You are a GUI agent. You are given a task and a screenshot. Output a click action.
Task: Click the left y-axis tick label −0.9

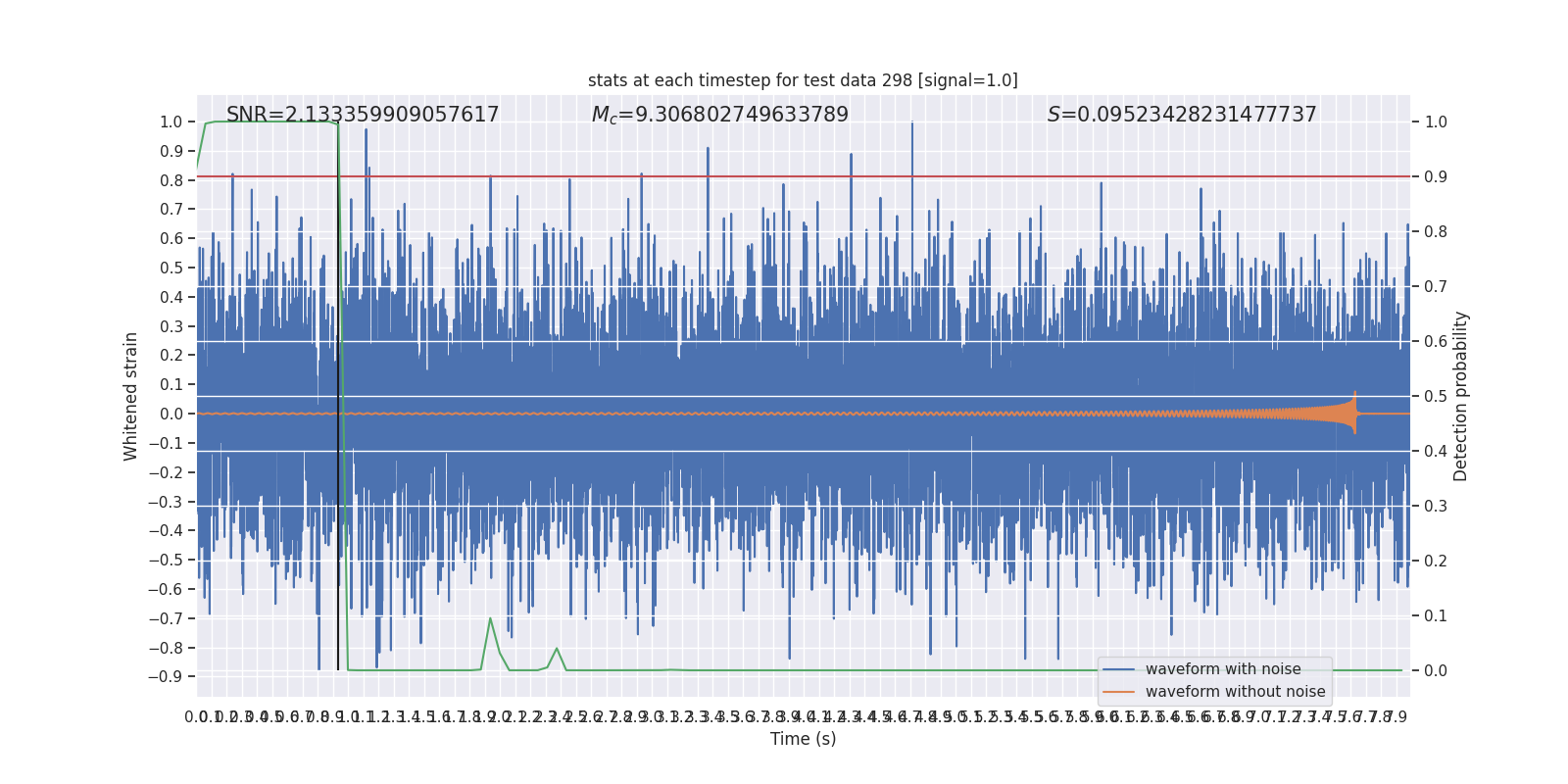click(x=166, y=677)
